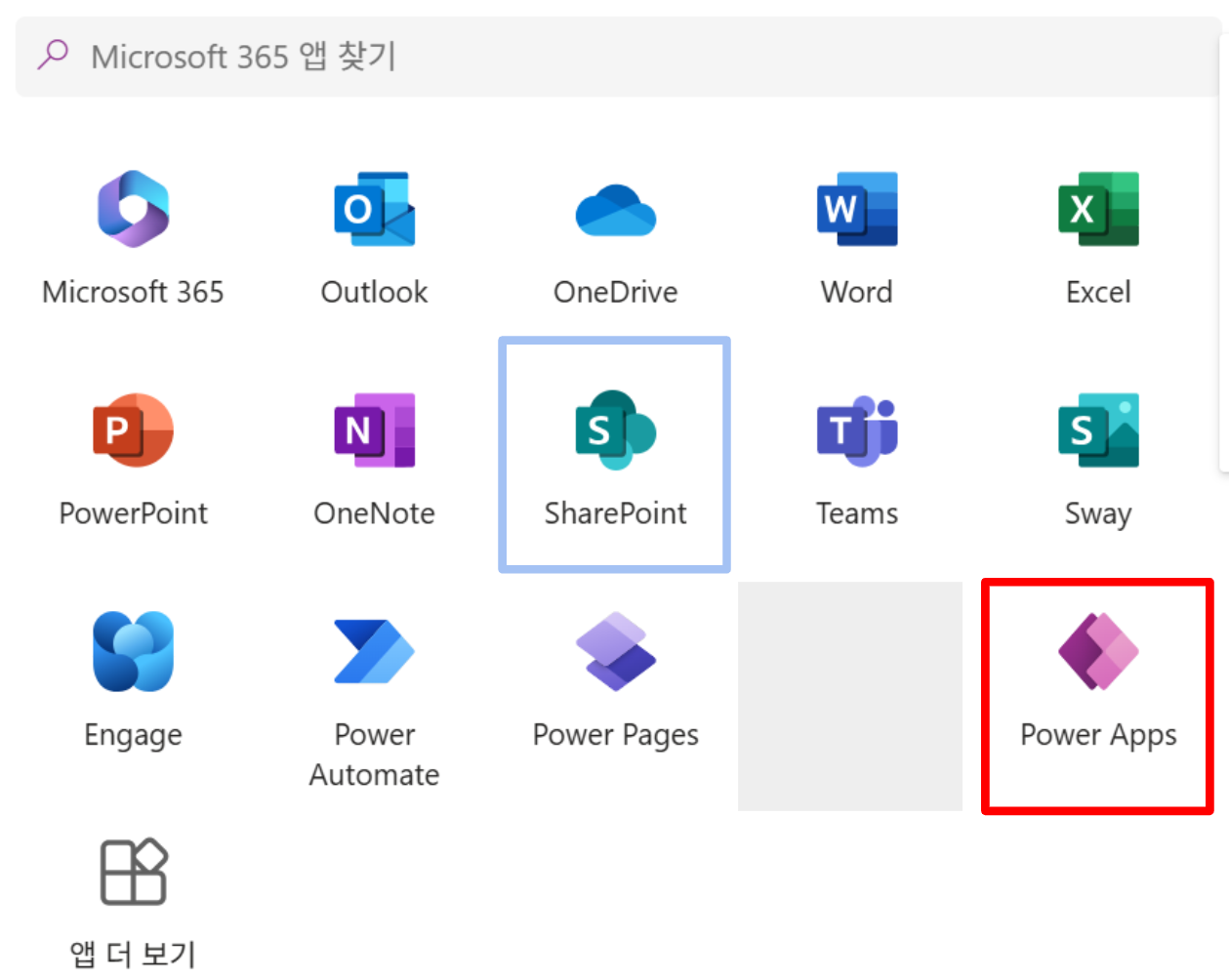This screenshot has height=980, width=1229.
Task: Open the OneNote app
Action: pyautogui.click(x=375, y=430)
